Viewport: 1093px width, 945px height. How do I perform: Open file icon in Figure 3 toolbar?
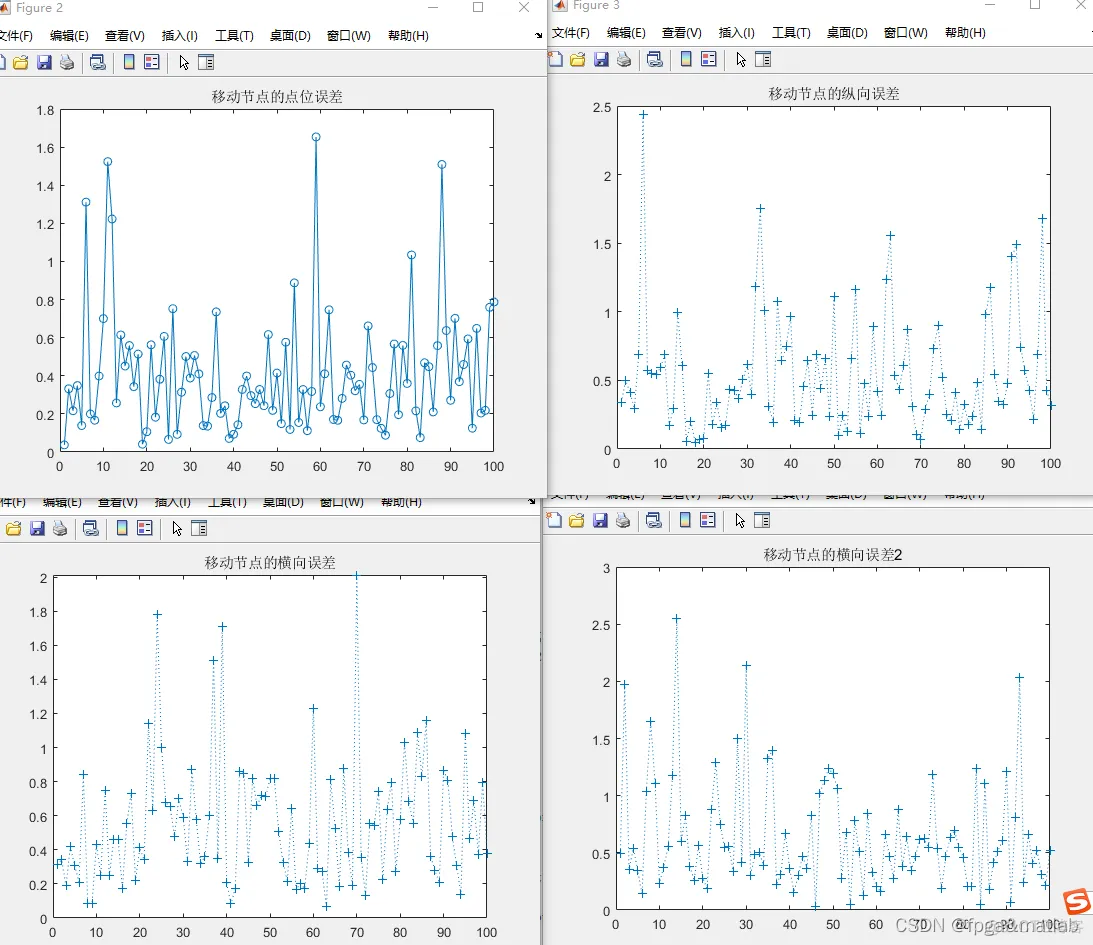click(x=578, y=60)
